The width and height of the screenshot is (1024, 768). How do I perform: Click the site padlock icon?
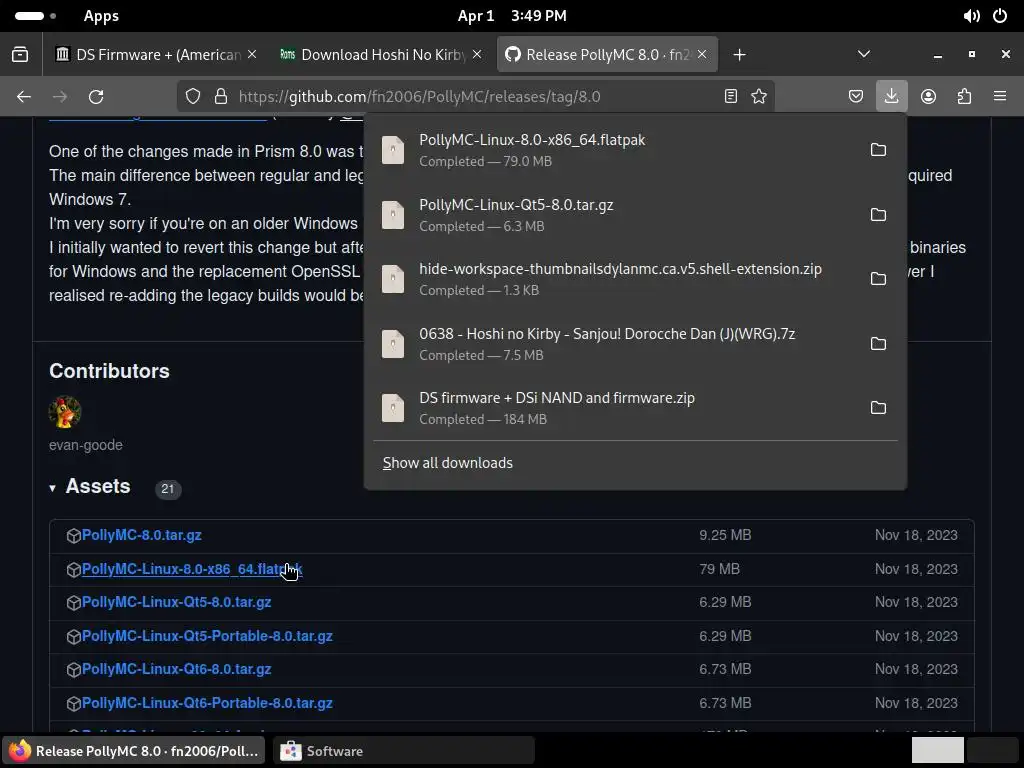(221, 97)
